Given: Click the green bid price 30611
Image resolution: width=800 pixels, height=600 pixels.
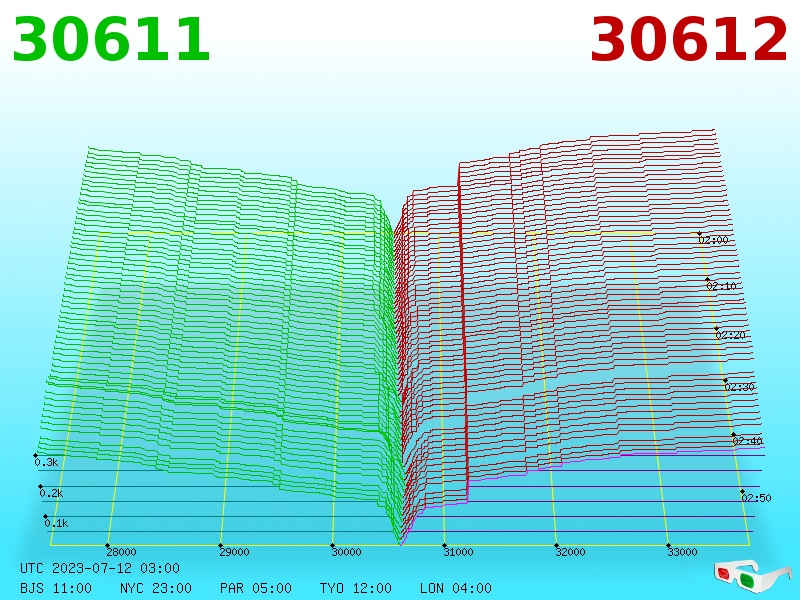Looking at the screenshot, I should pyautogui.click(x=111, y=40).
